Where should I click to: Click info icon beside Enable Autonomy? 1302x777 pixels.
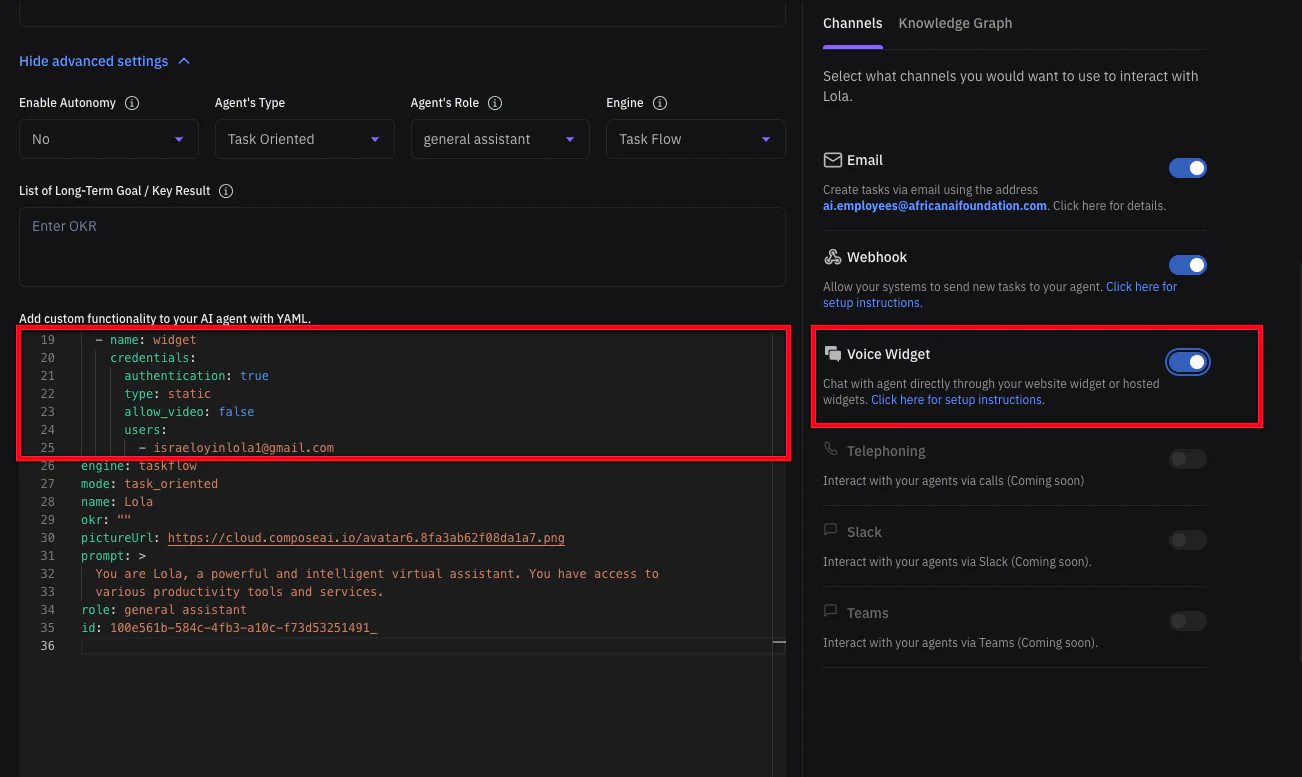[132, 103]
